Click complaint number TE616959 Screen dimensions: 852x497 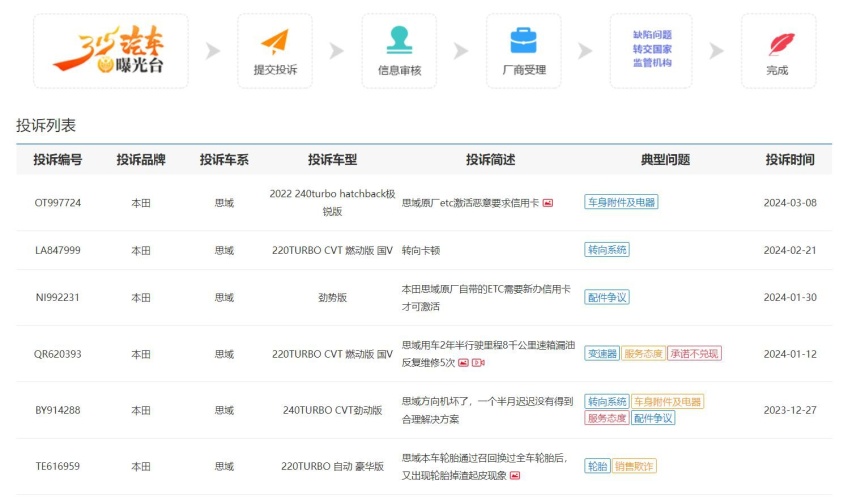[58, 466]
